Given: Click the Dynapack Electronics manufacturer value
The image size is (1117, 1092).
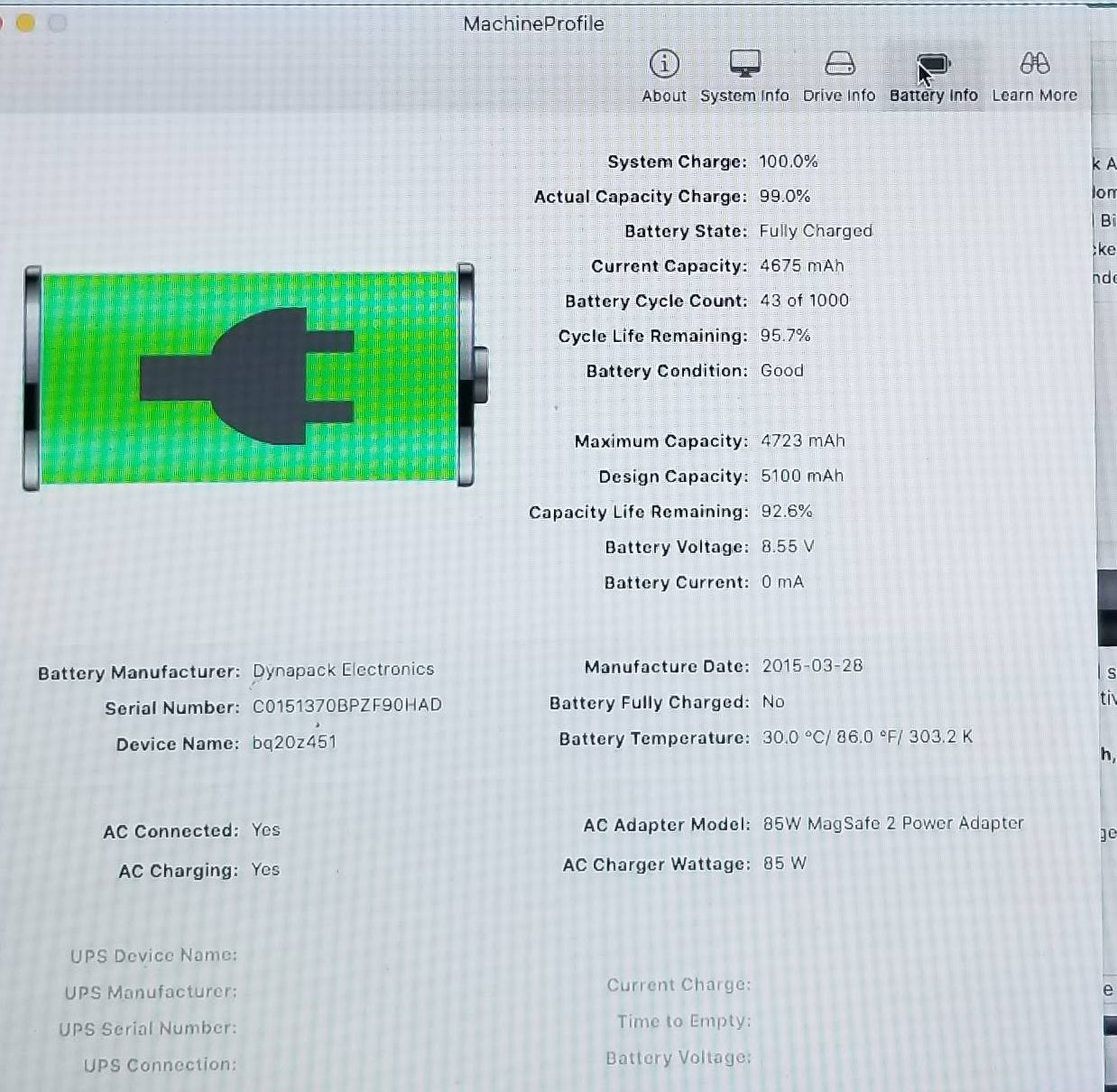Looking at the screenshot, I should point(343,670).
